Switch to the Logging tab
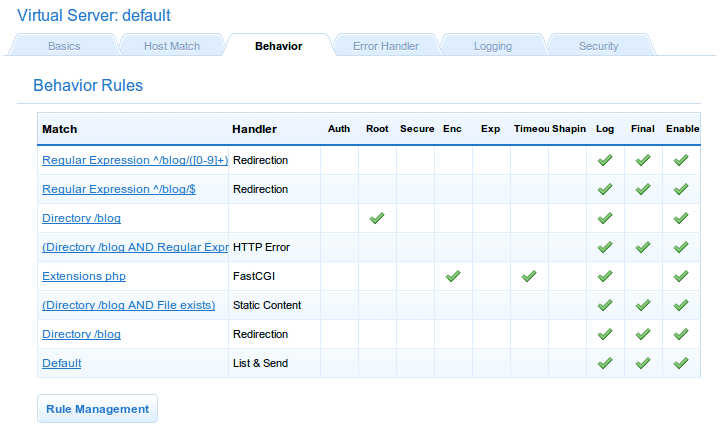The width and height of the screenshot is (724, 438). click(492, 46)
